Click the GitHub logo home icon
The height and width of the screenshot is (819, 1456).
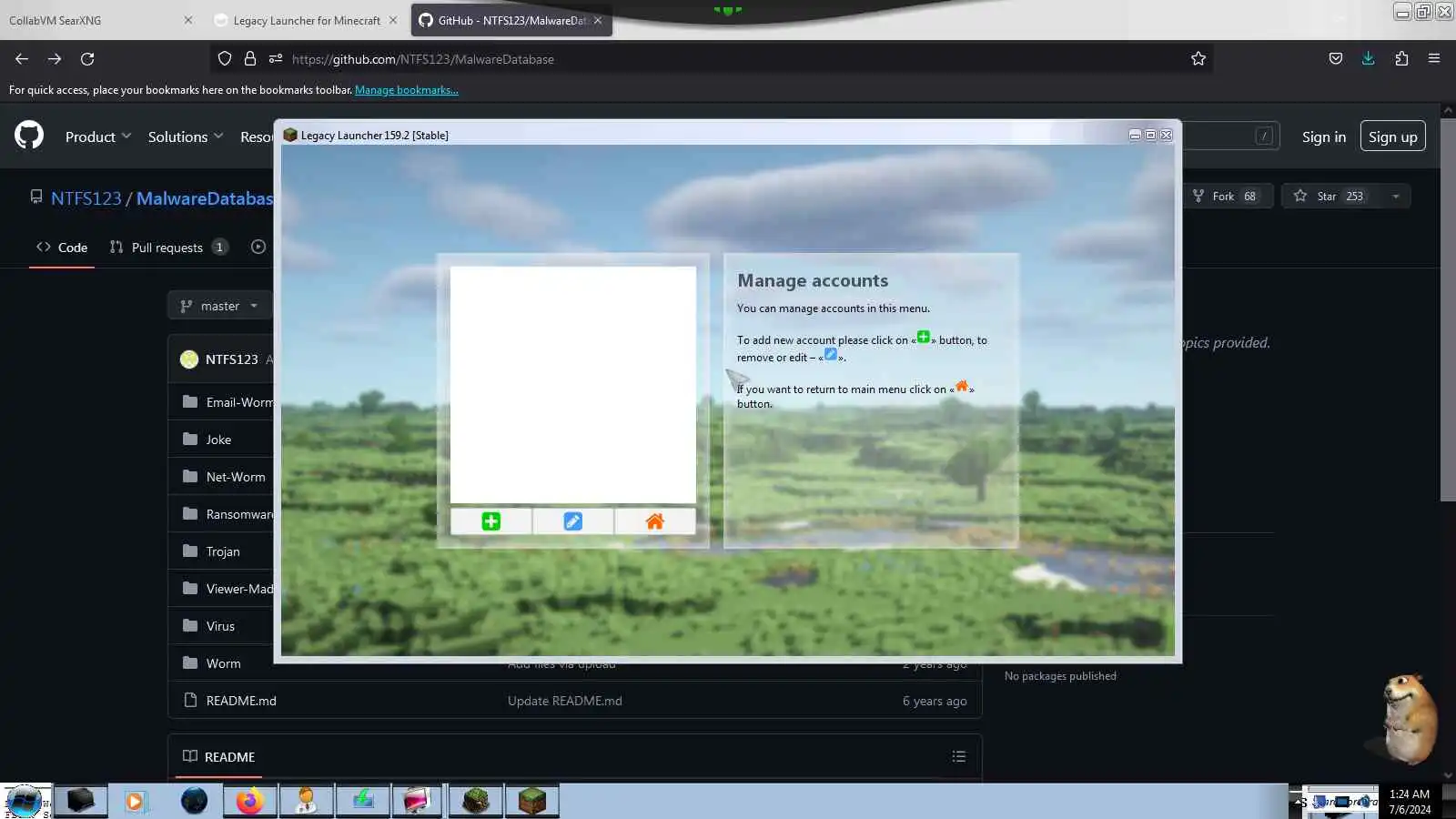click(x=29, y=136)
